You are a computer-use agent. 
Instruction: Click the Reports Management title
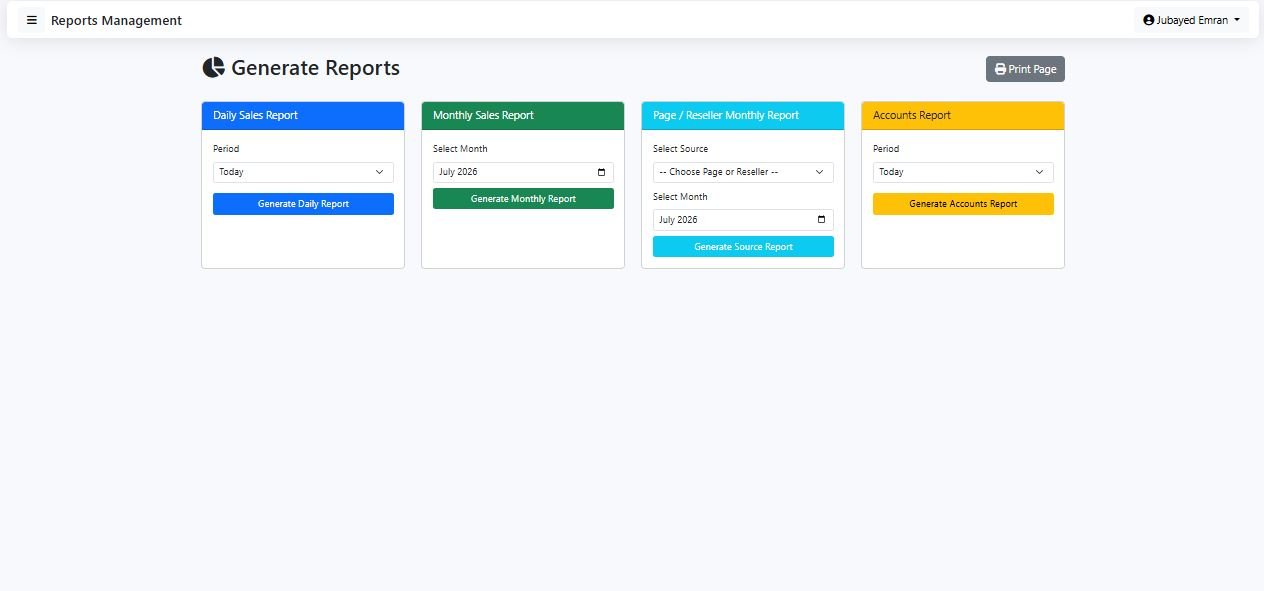(x=116, y=20)
